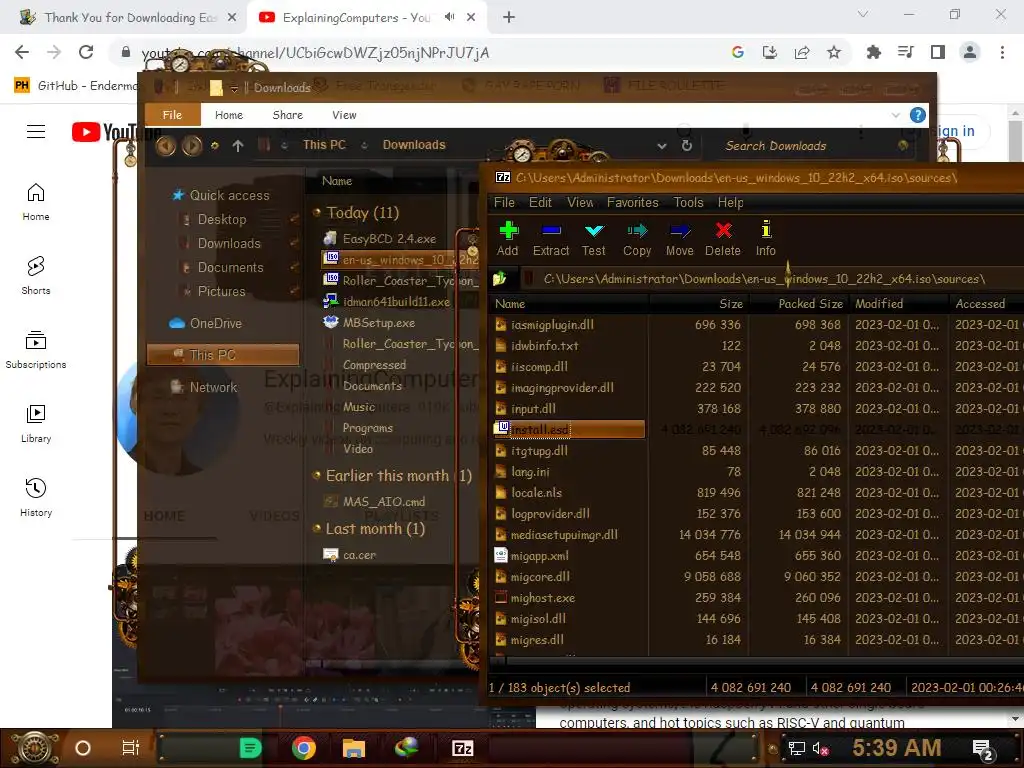Click the Test icon in 7-Zip
The image size is (1024, 768).
pos(594,231)
